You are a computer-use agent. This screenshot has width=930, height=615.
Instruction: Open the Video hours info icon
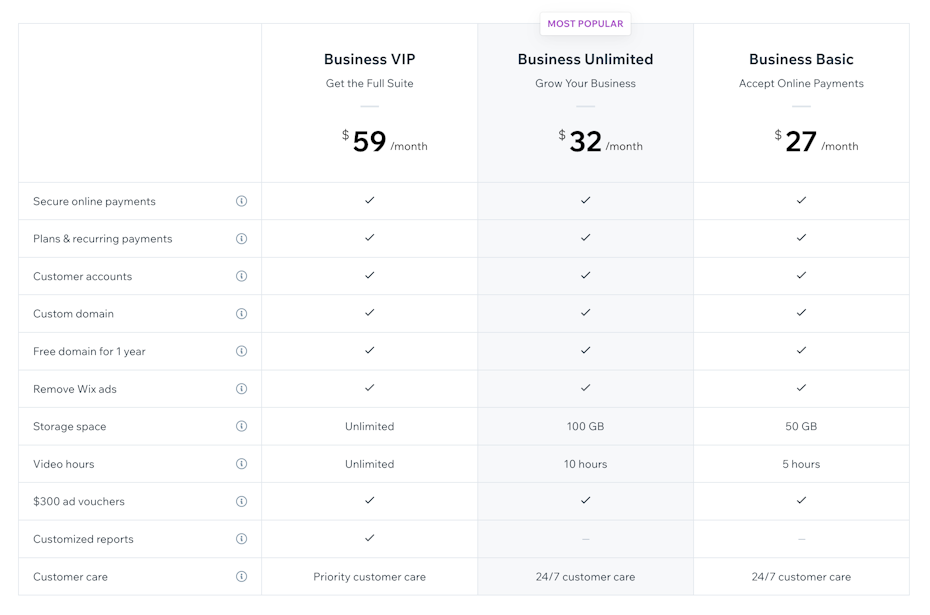241,463
